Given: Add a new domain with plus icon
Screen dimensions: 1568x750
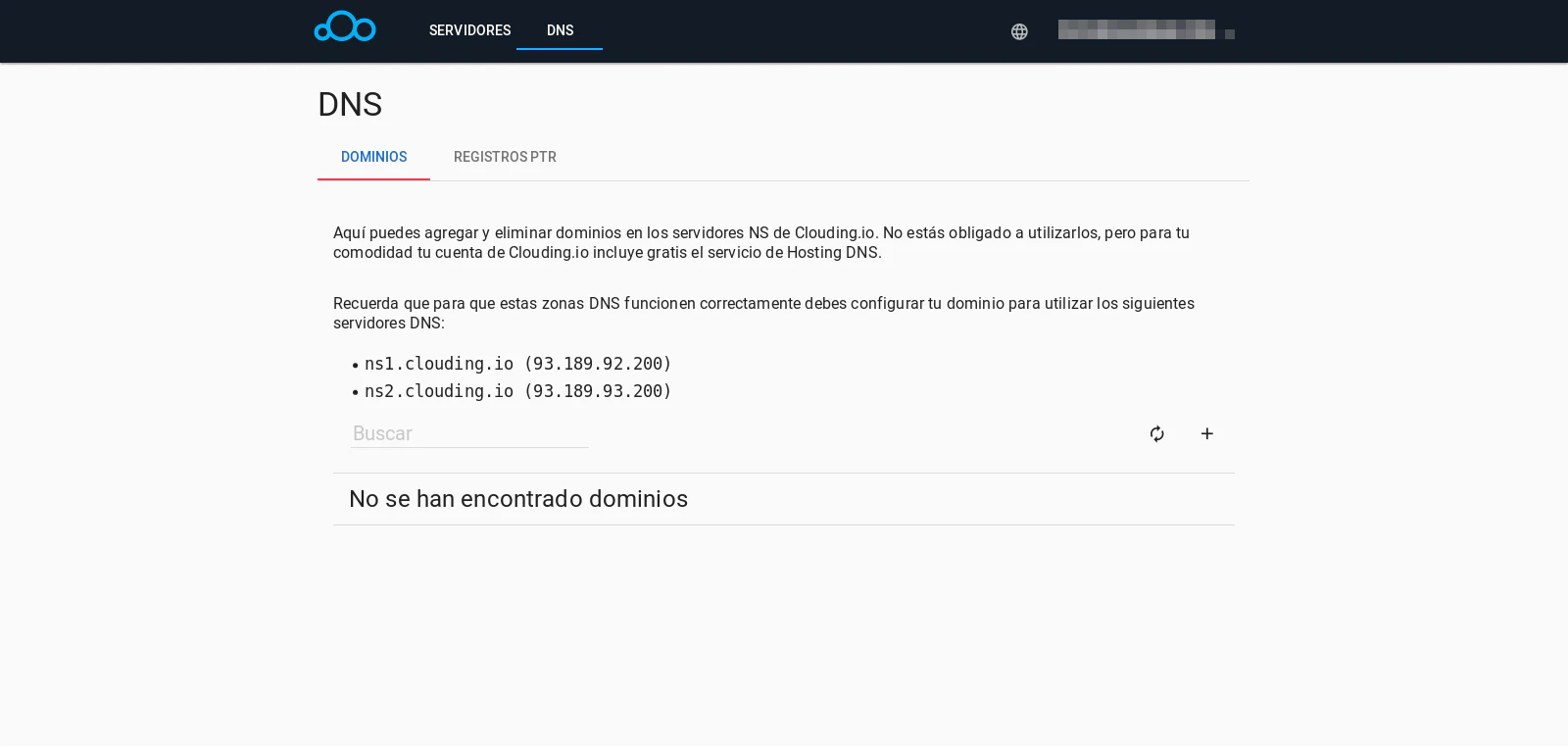Looking at the screenshot, I should 1207,433.
